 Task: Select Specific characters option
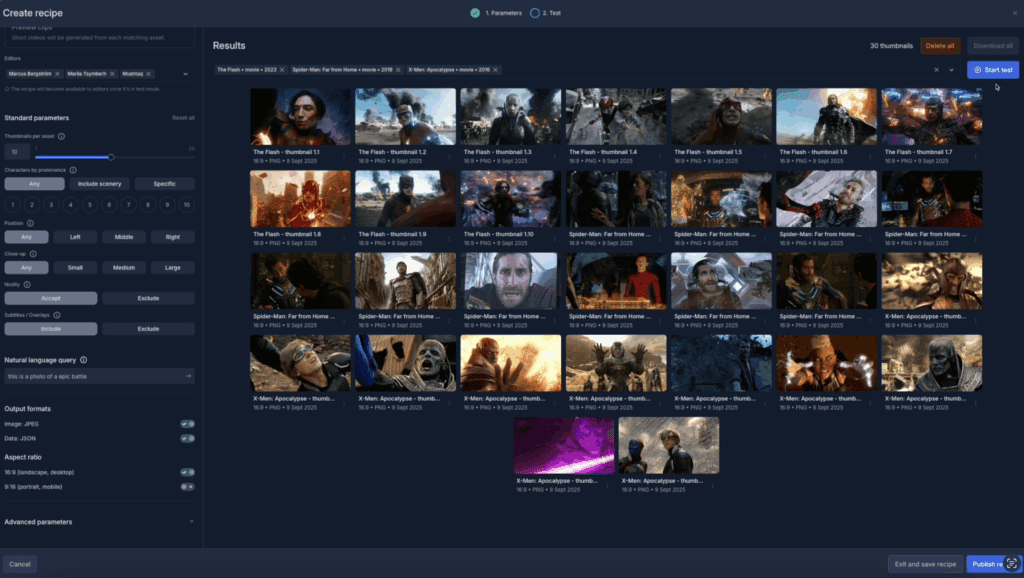165,184
